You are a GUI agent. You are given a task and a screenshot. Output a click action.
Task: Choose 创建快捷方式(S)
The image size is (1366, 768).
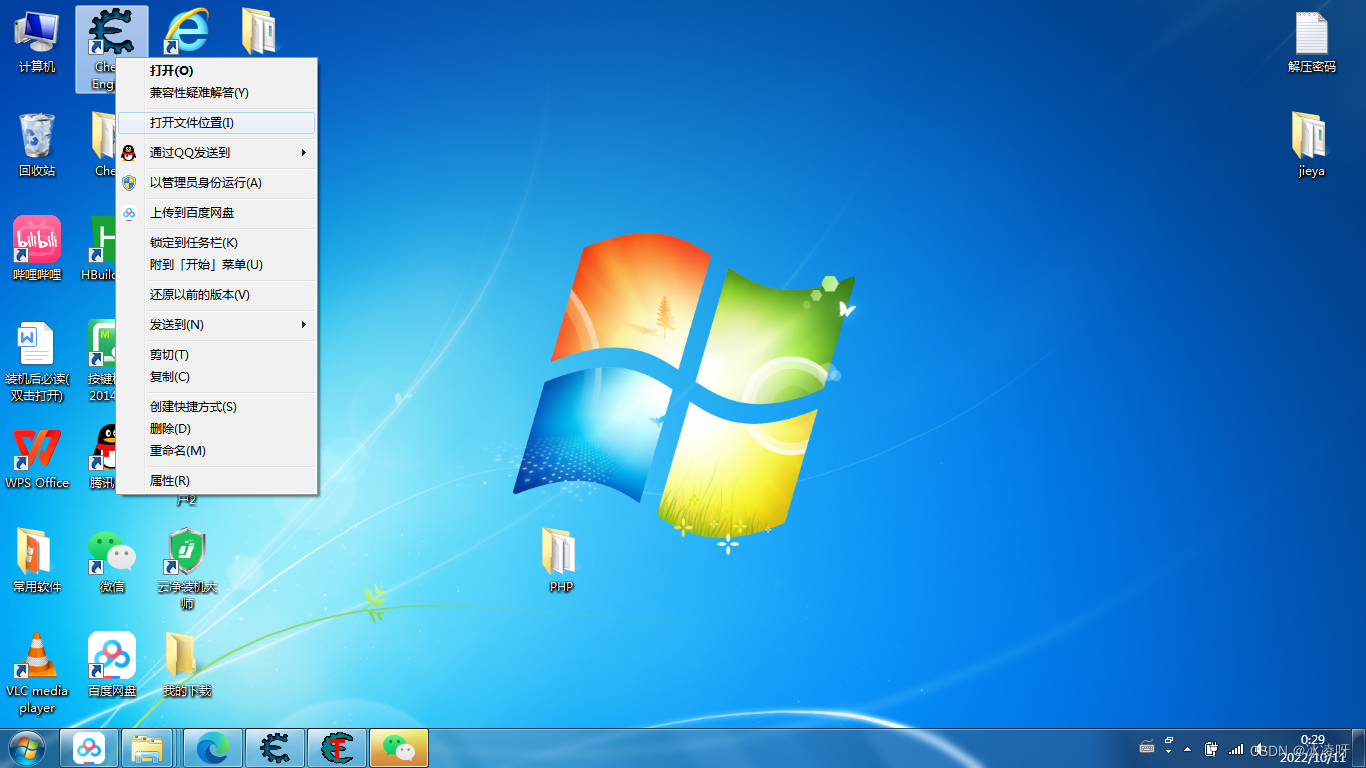217,407
